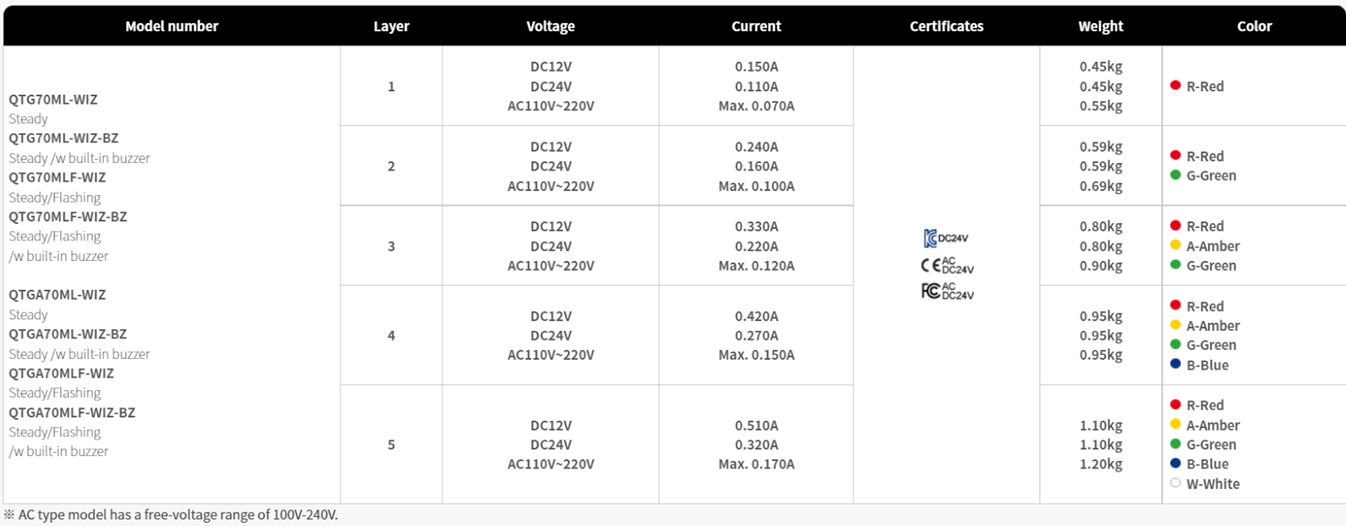Click the free-voltage range footnote
The width and height of the screenshot is (1346, 526).
point(171,515)
